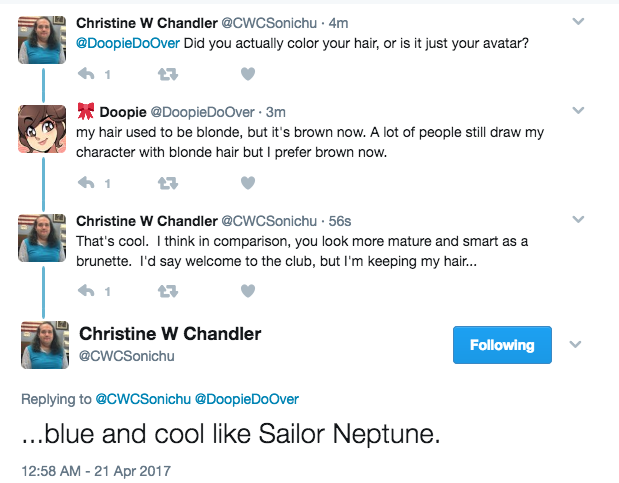The image size is (619, 483).
Task: Reply to the first tweet about hair color
Action: click(x=86, y=74)
